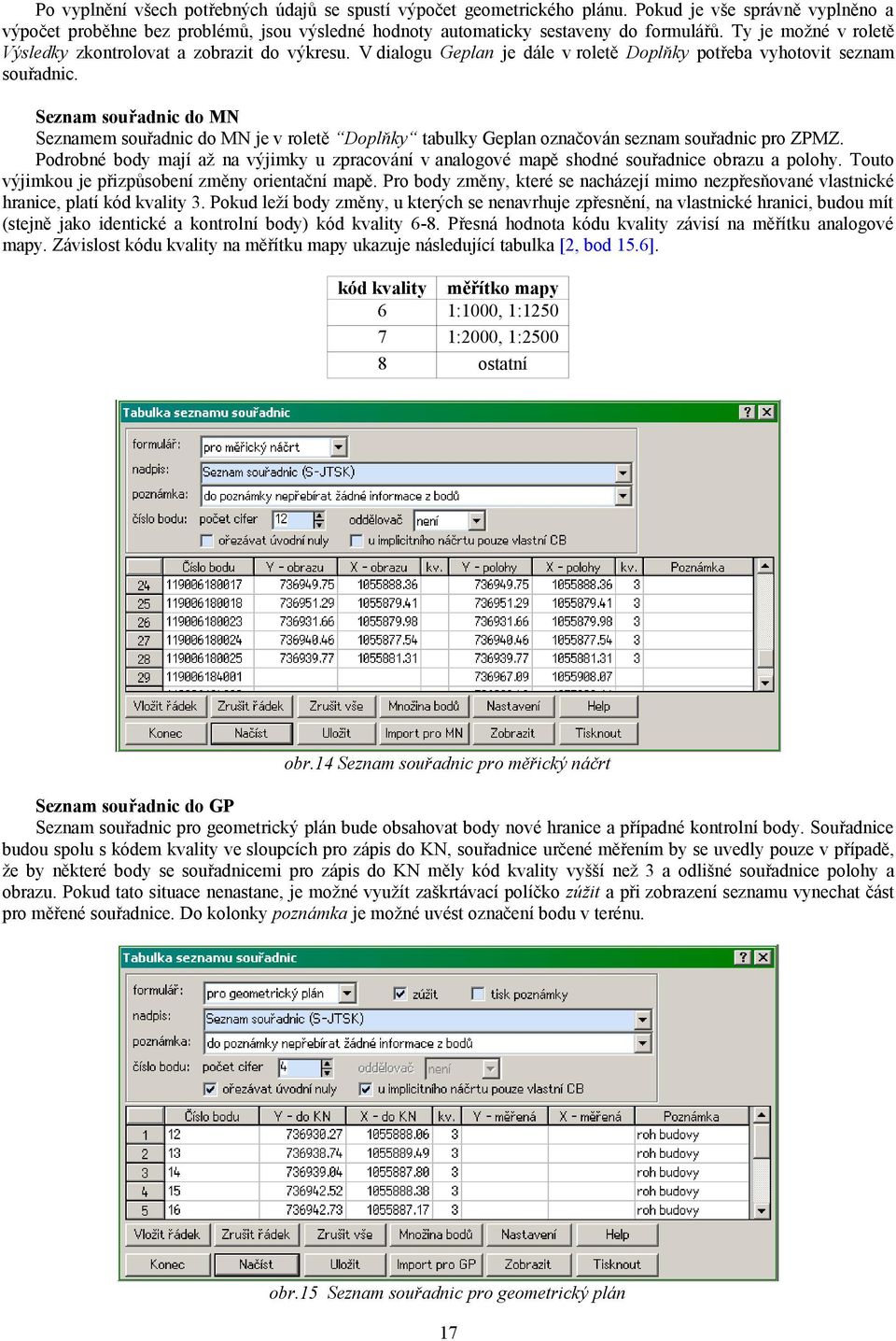This screenshot has width=896, height=1341.
Task: Click 'Konec' in měřický náčrt dialog
Action: click(x=165, y=733)
